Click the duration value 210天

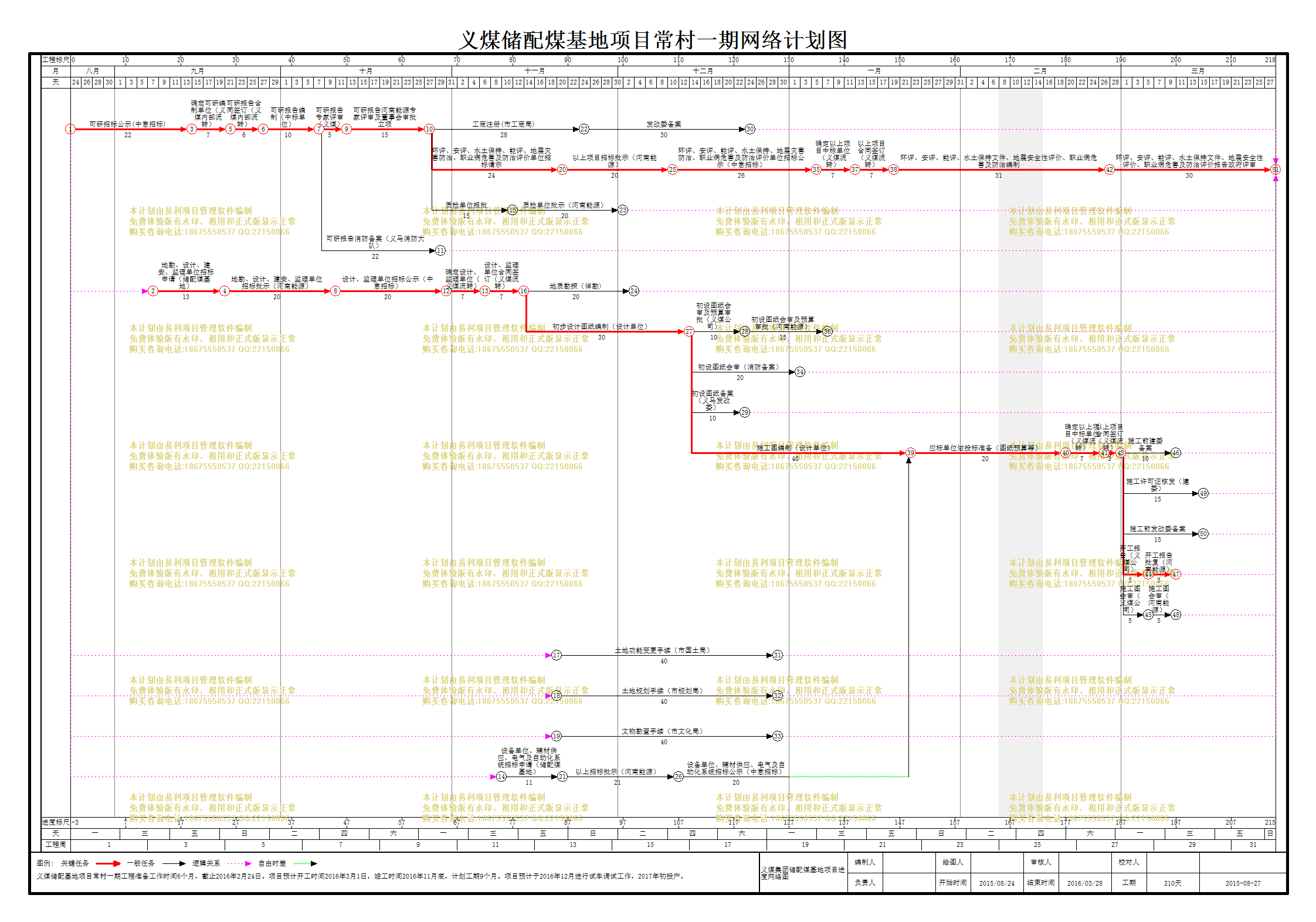pos(1172,883)
